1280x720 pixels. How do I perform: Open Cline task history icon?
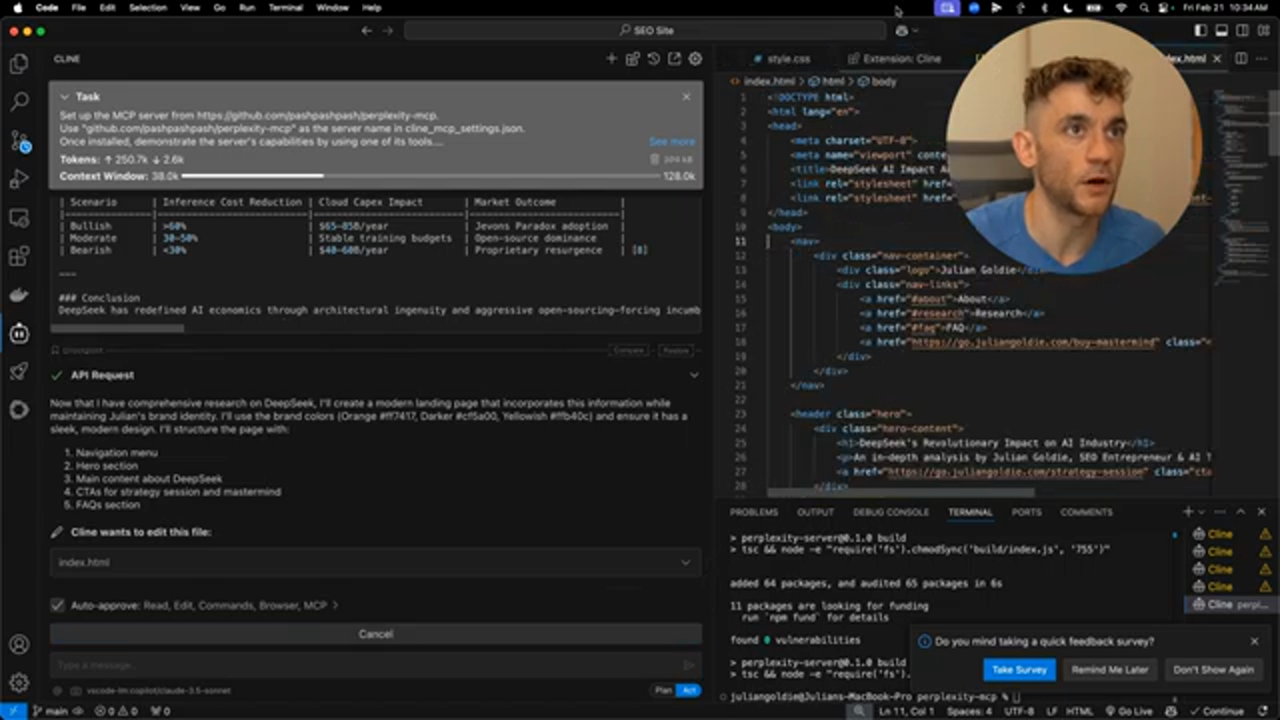653,59
